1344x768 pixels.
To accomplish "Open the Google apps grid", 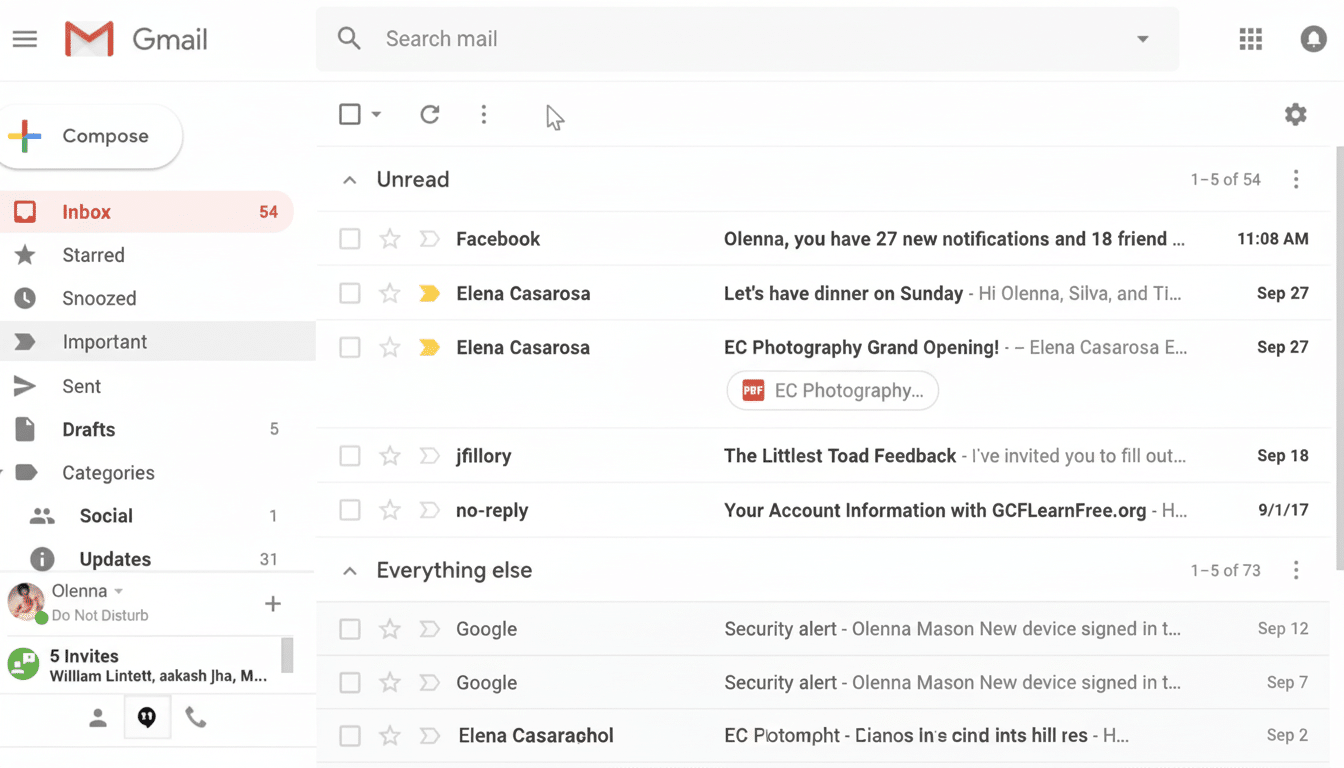I will click(1250, 39).
